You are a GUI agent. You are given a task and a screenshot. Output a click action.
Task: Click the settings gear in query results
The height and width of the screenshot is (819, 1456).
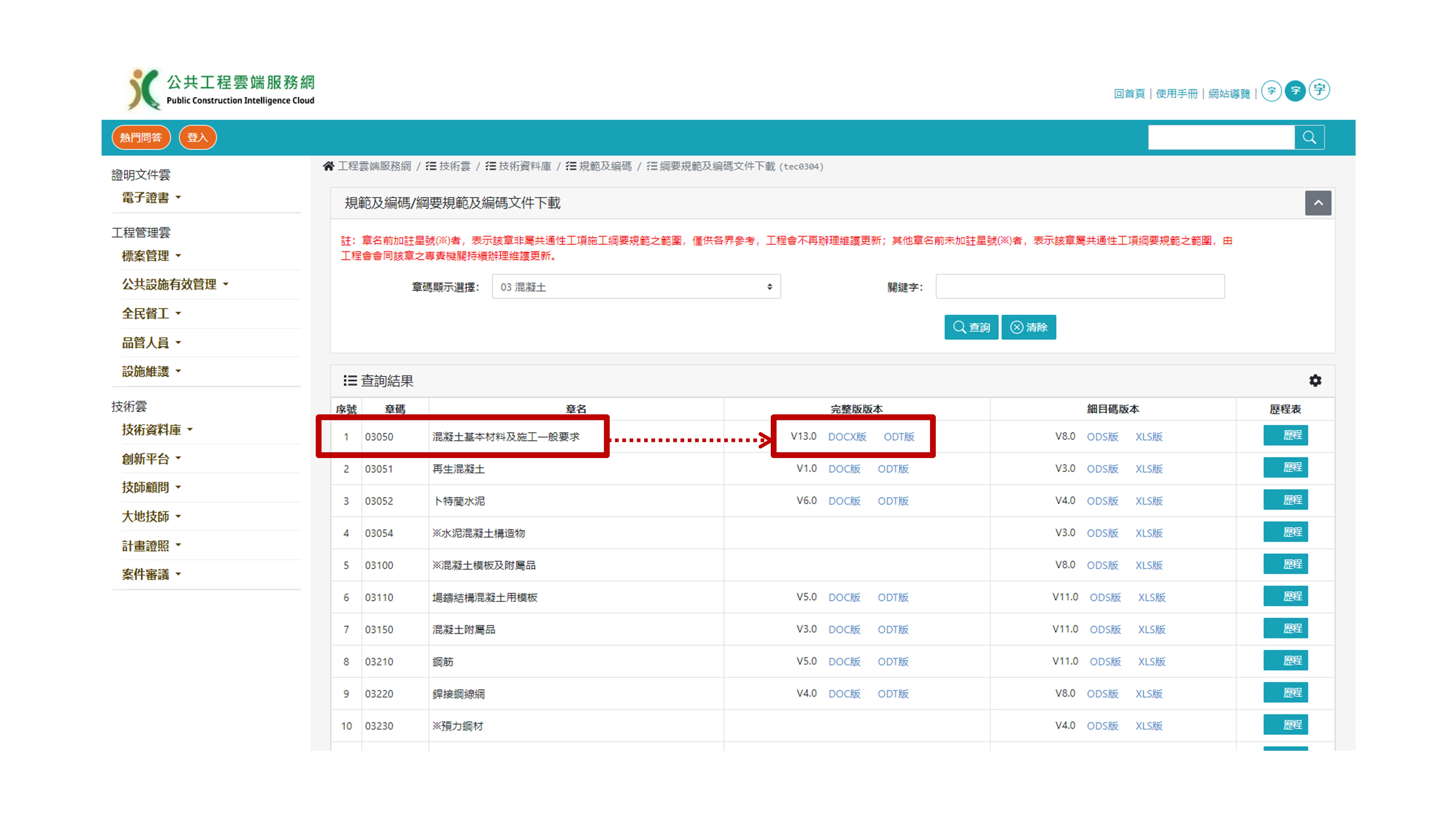coord(1315,380)
